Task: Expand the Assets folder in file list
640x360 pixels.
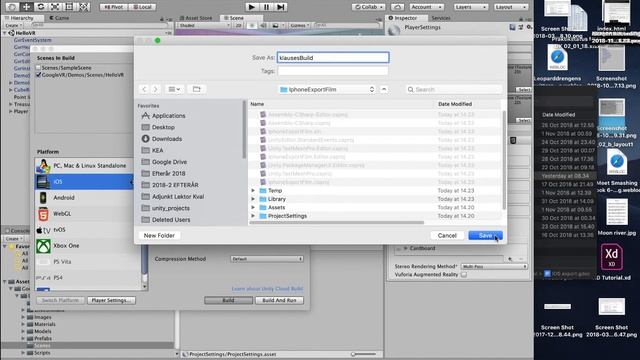Action: pyautogui.click(x=253, y=207)
